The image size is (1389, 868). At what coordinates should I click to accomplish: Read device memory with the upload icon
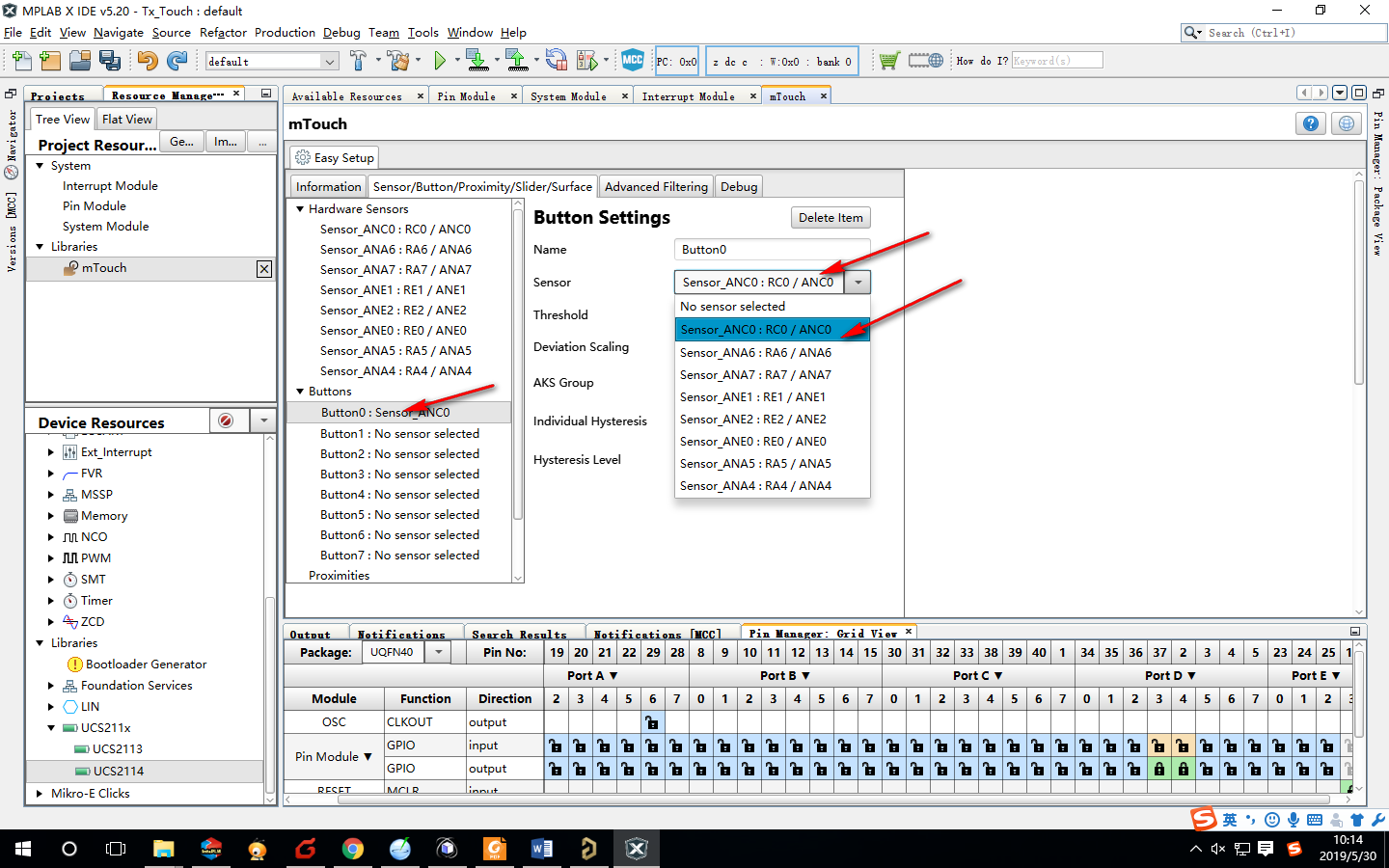click(517, 61)
